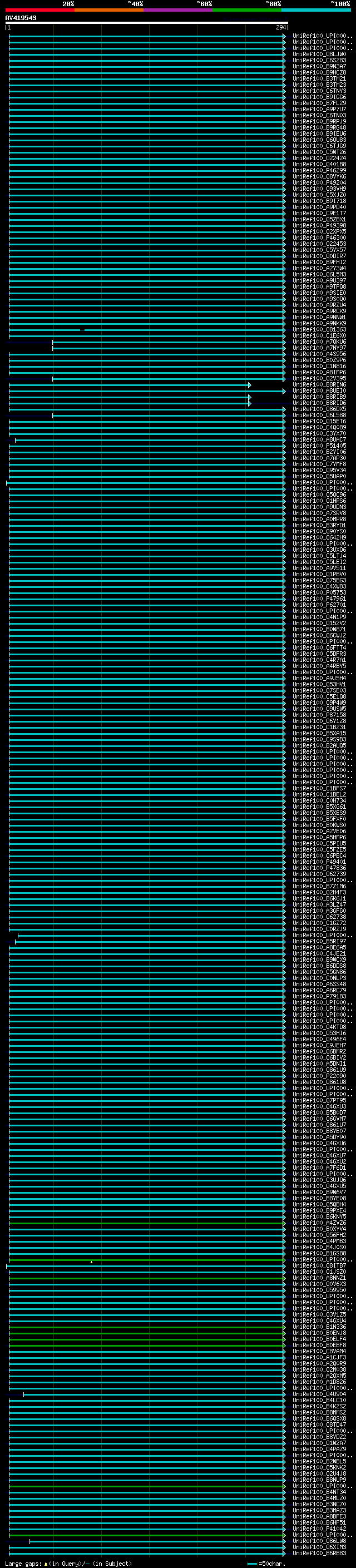356x1568 pixels.
Task: Click the UniRef100_Q7PT95 label
Action: point(319,1101)
